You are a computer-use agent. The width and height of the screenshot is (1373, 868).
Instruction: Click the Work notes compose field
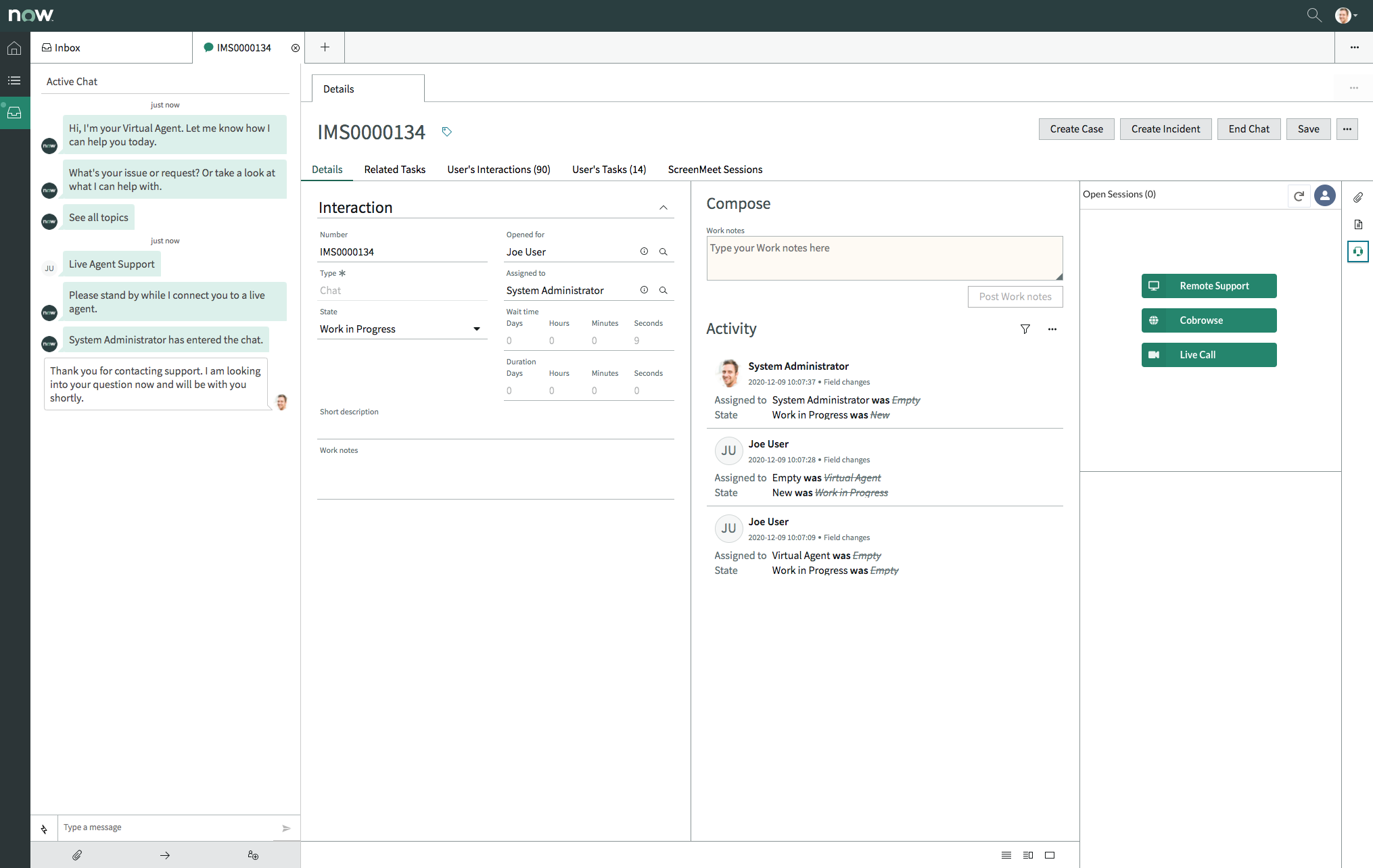point(884,258)
